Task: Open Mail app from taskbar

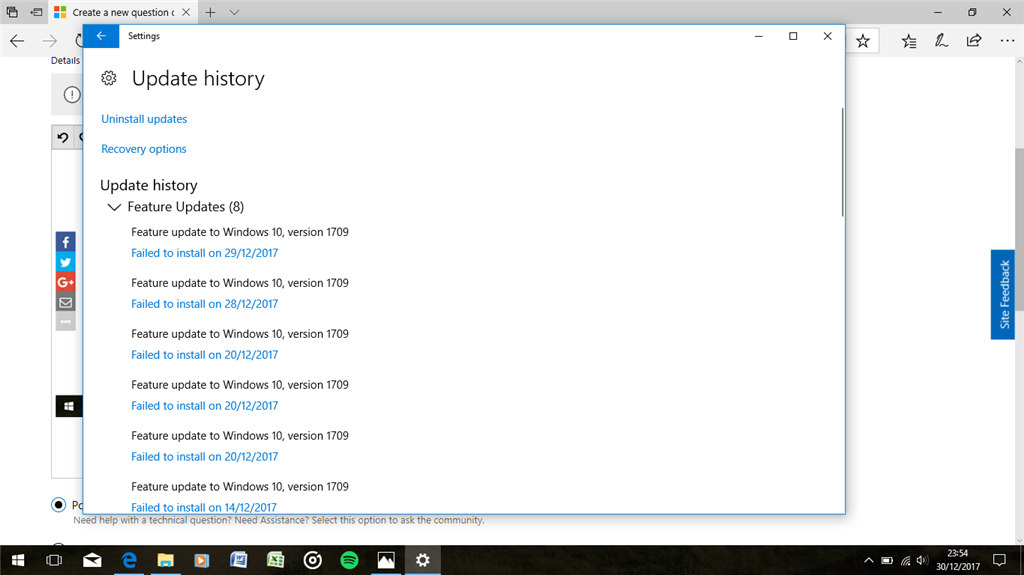Action: tap(92, 560)
